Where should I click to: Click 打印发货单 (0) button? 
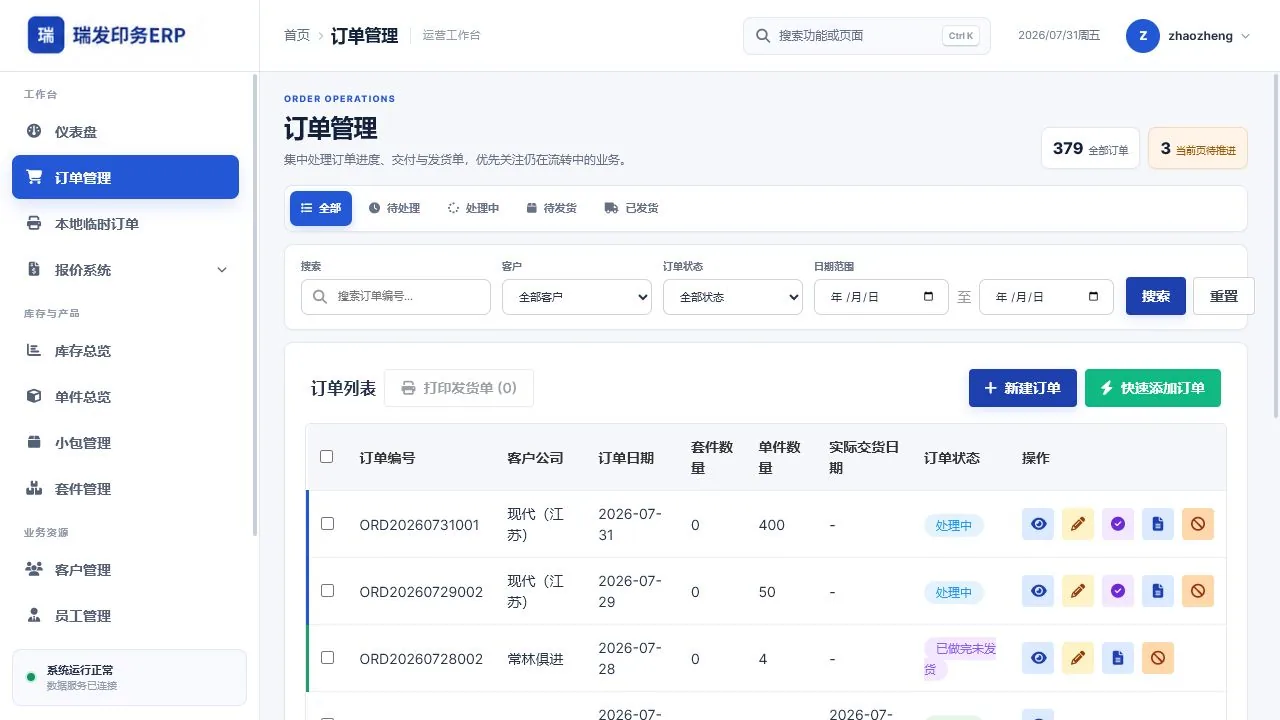(459, 388)
